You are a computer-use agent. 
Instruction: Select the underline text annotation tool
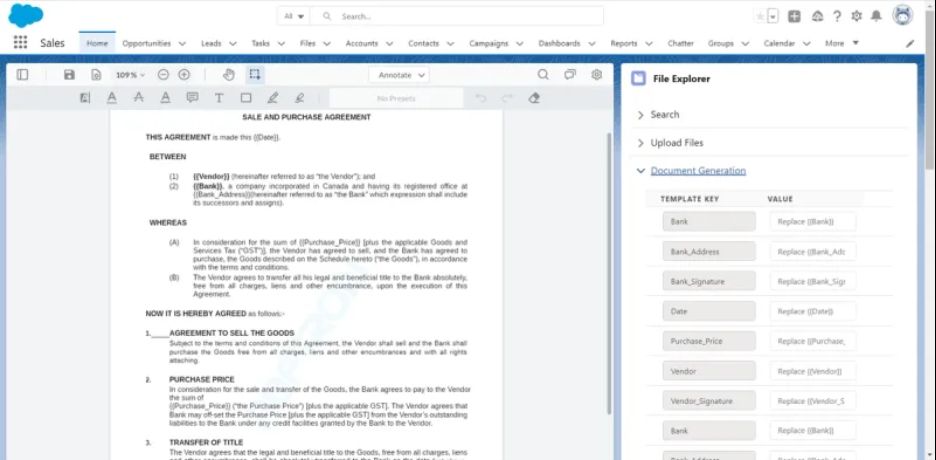[x=112, y=98]
